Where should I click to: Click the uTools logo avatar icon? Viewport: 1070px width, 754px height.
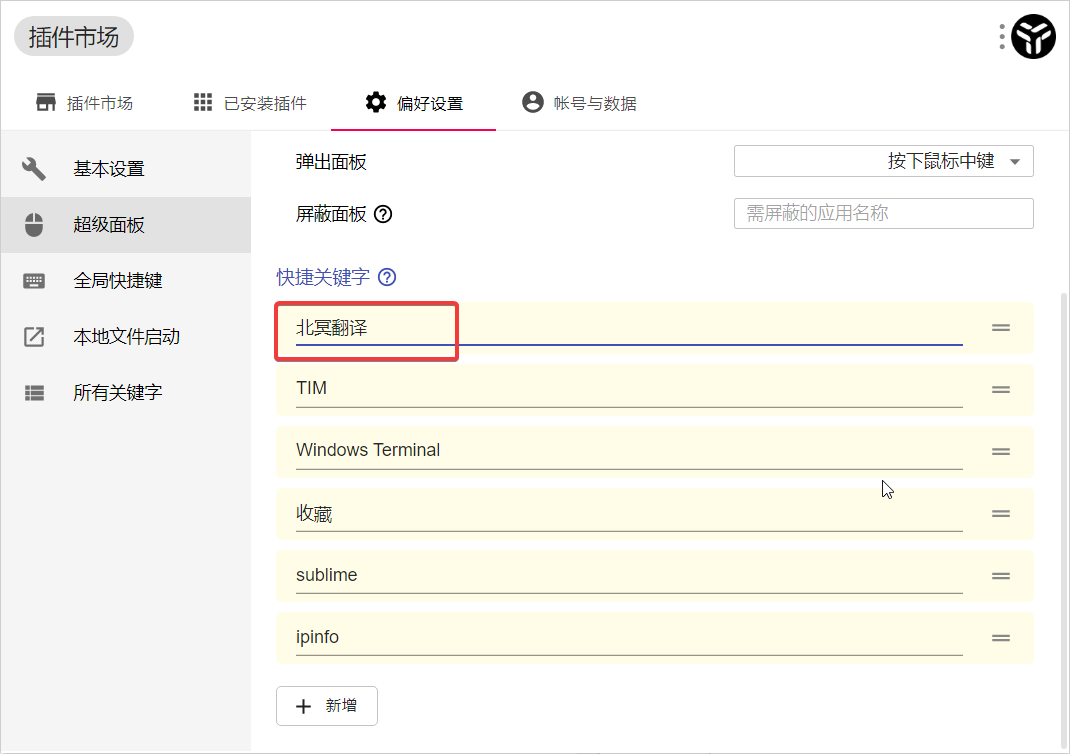tap(1033, 37)
